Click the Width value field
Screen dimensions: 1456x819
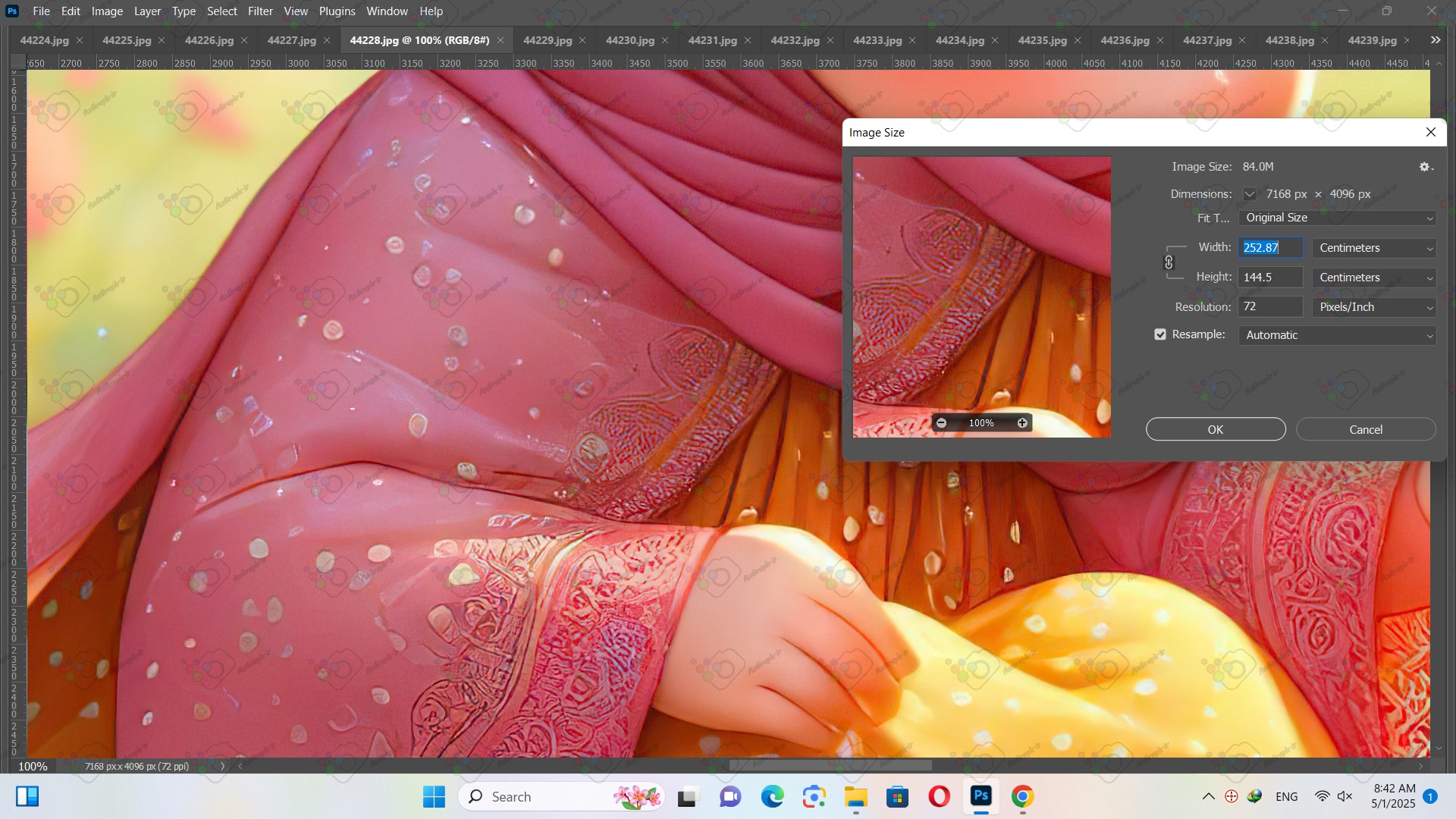pos(1271,248)
